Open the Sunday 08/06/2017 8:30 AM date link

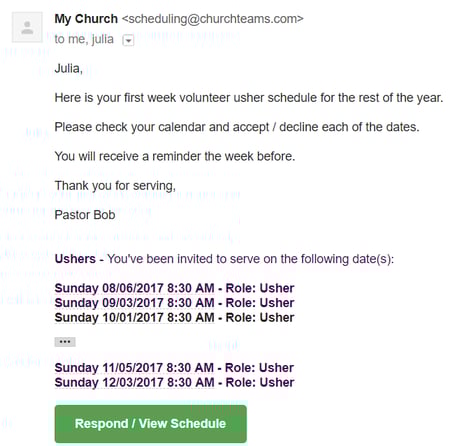134,288
